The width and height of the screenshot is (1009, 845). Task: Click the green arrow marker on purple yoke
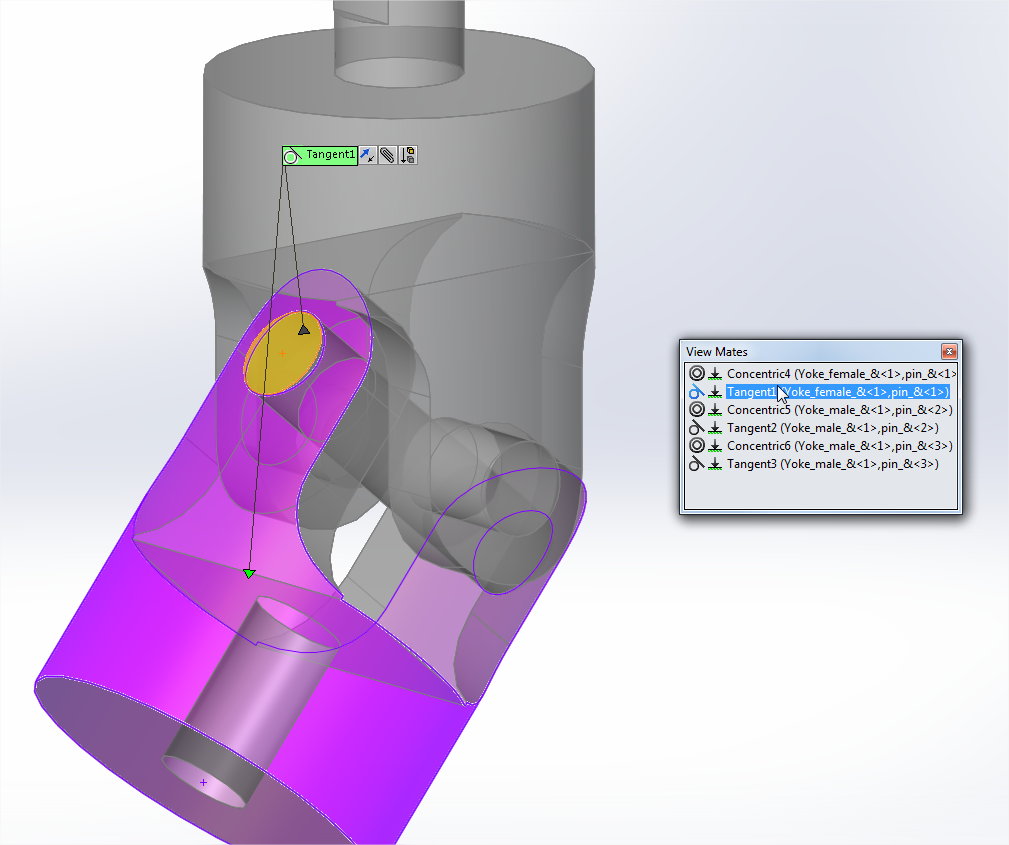click(x=249, y=573)
